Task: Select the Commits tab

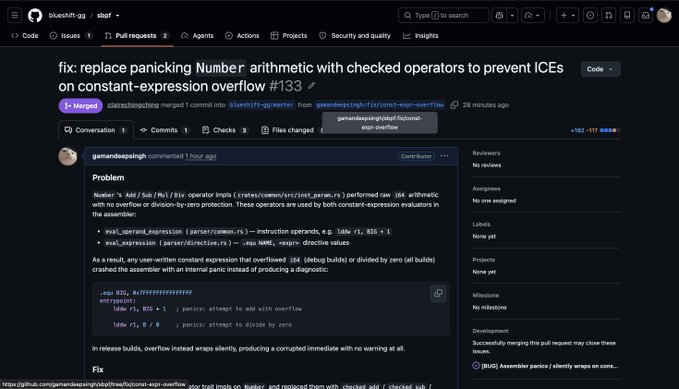Action: (165, 130)
